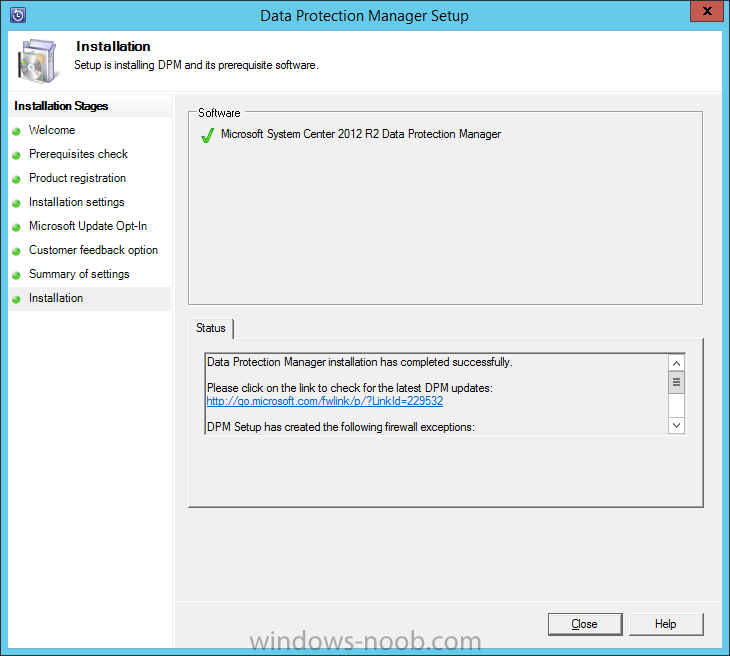730x656 pixels.
Task: Click the green bullet next to Installation settings
Action: (x=16, y=203)
